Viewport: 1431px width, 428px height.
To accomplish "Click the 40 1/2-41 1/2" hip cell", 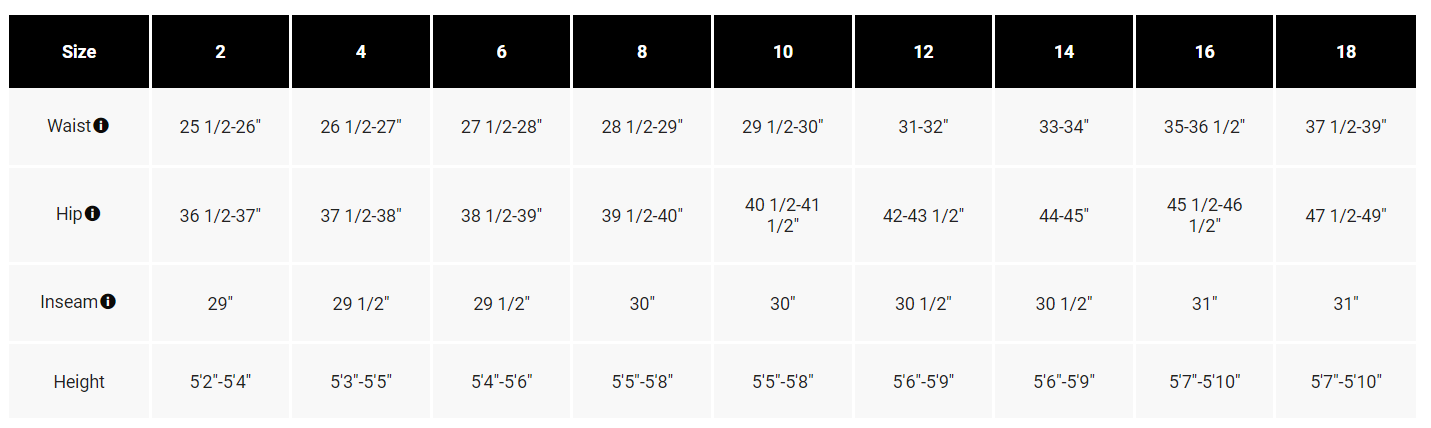I will pyautogui.click(x=783, y=215).
